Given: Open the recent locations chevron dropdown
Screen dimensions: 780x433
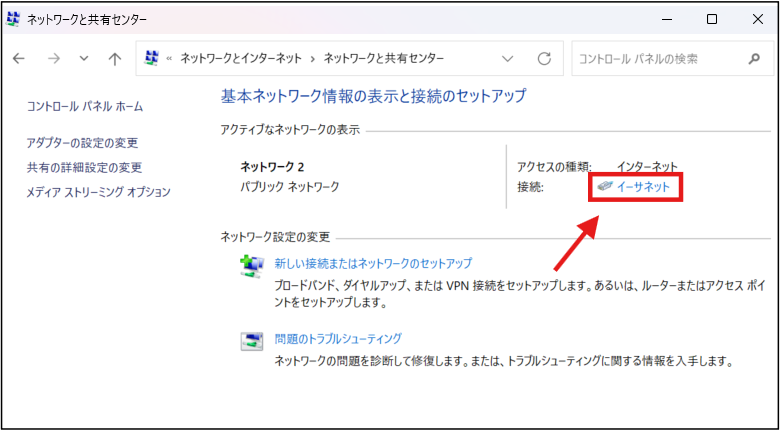Looking at the screenshot, I should 84,59.
